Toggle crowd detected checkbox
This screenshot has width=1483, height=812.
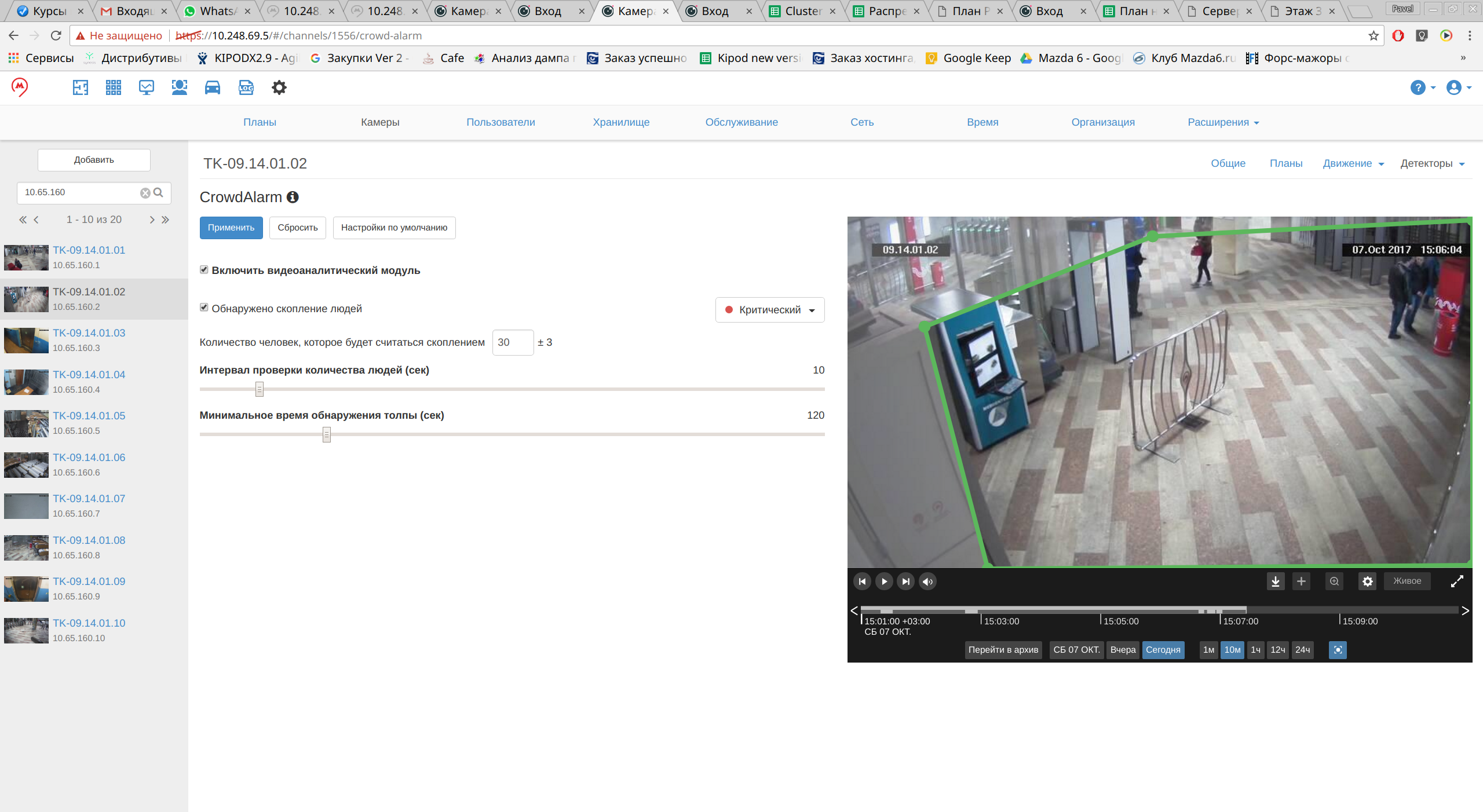[204, 308]
